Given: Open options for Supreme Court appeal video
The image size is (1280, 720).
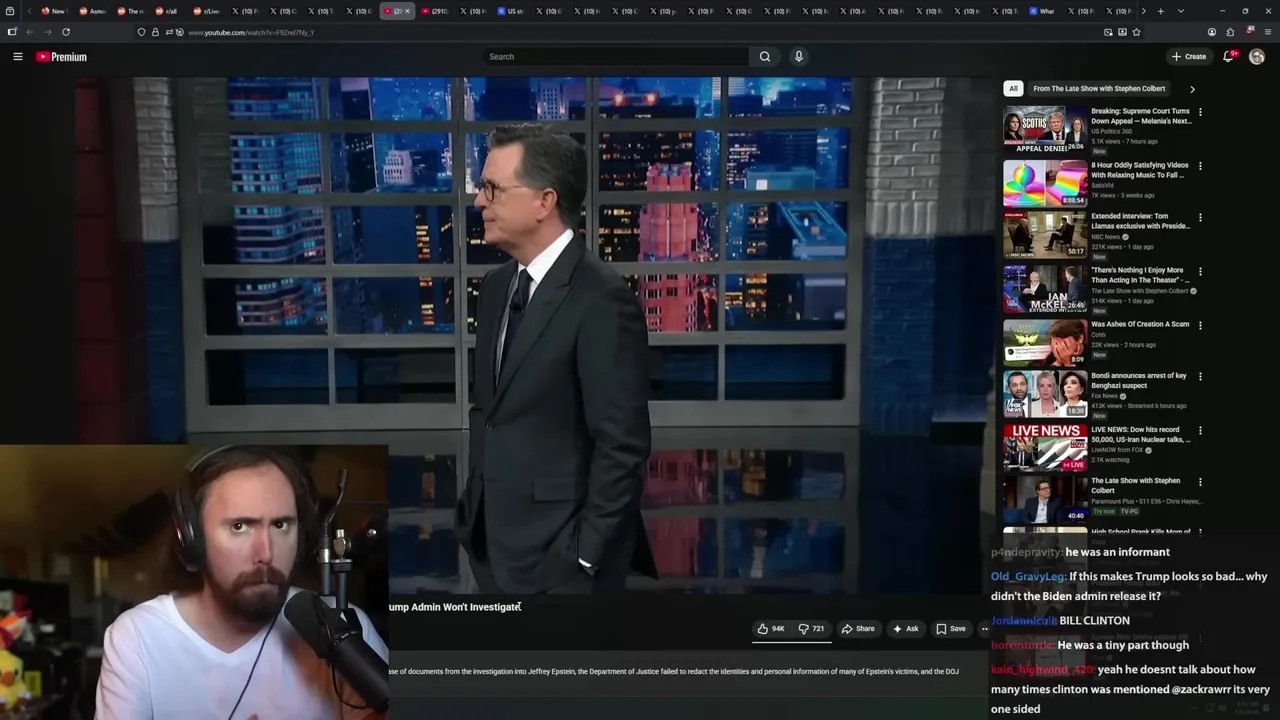Looking at the screenshot, I should pos(1200,112).
